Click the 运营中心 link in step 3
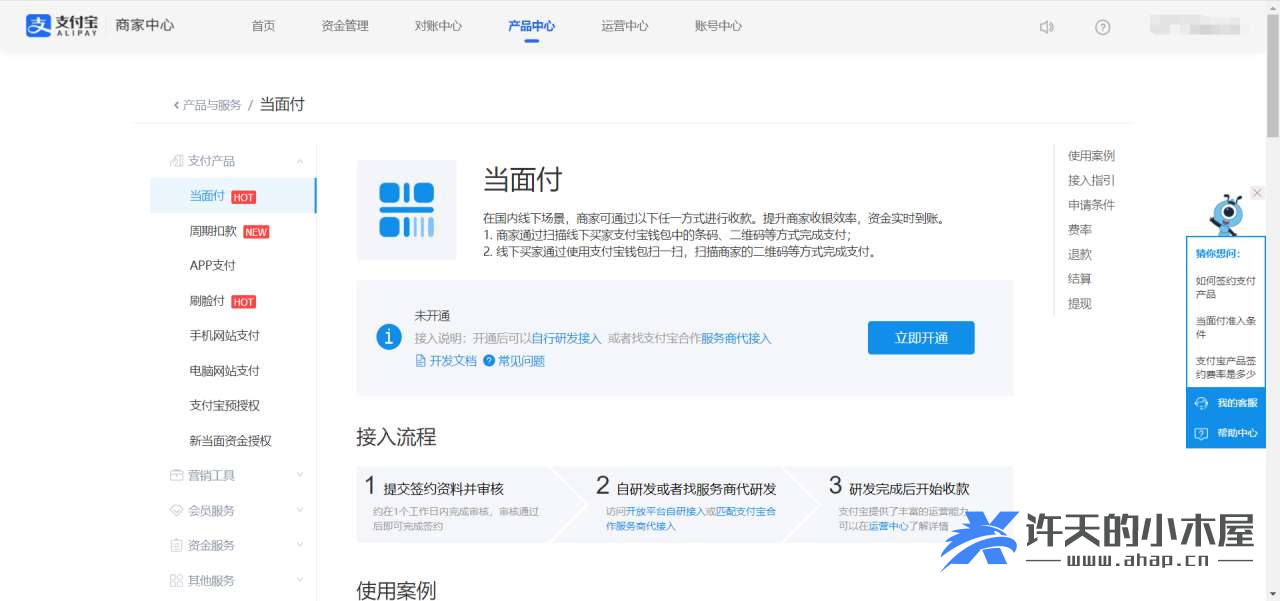The image size is (1280, 601). [888, 526]
